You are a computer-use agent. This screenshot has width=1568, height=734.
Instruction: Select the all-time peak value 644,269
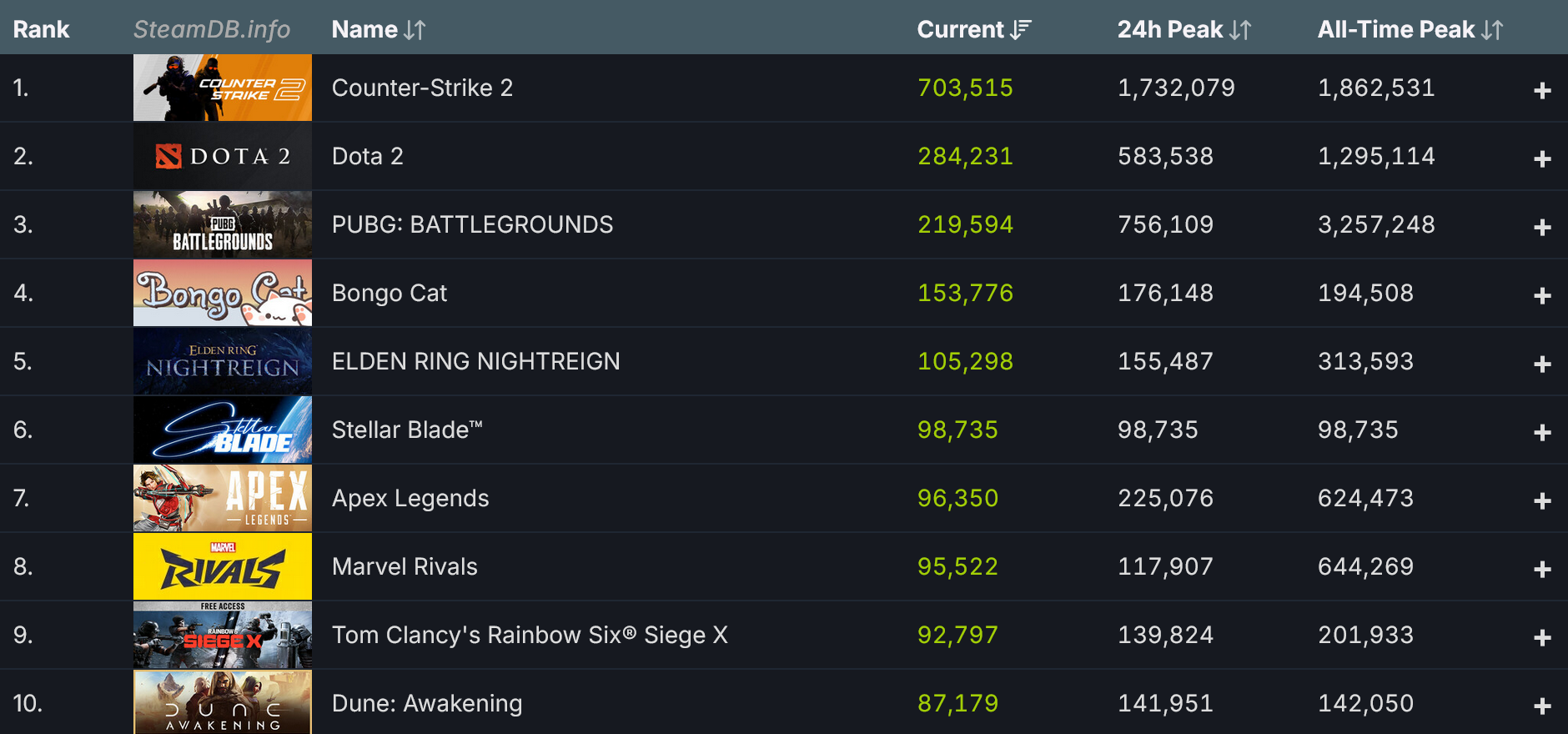(x=1365, y=567)
